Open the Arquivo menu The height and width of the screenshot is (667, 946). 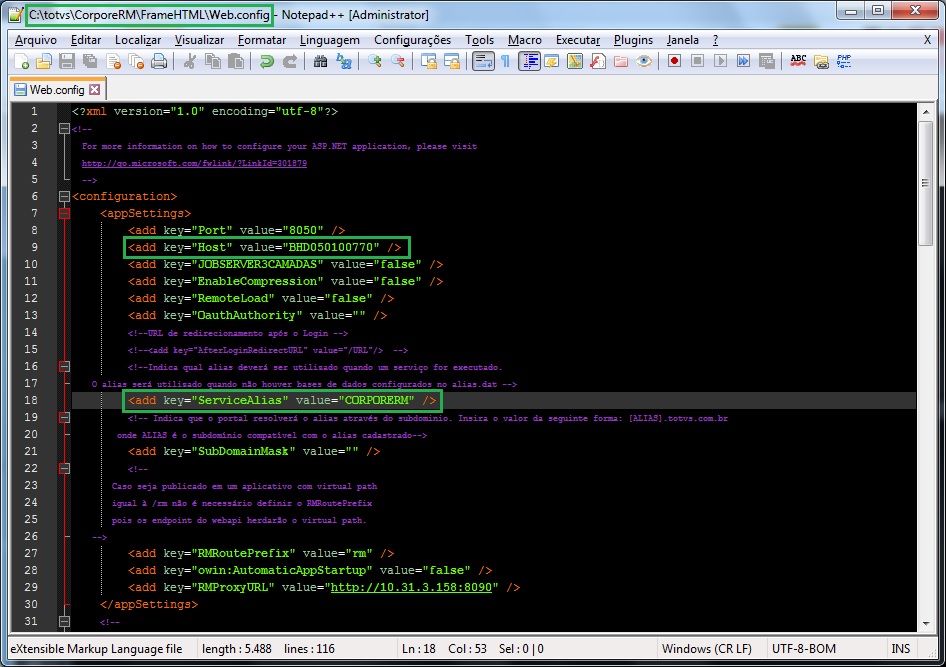tap(36, 40)
